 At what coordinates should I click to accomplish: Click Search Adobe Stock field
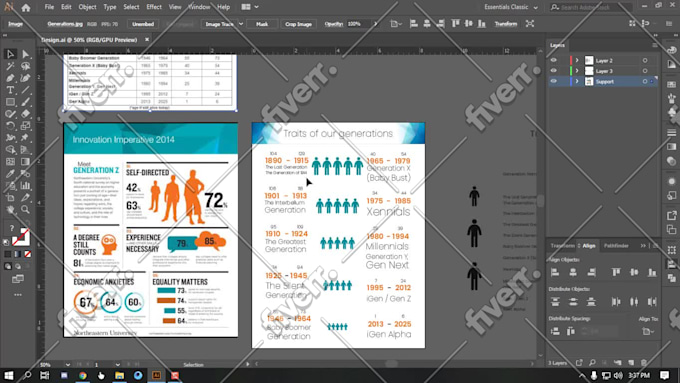click(590, 7)
